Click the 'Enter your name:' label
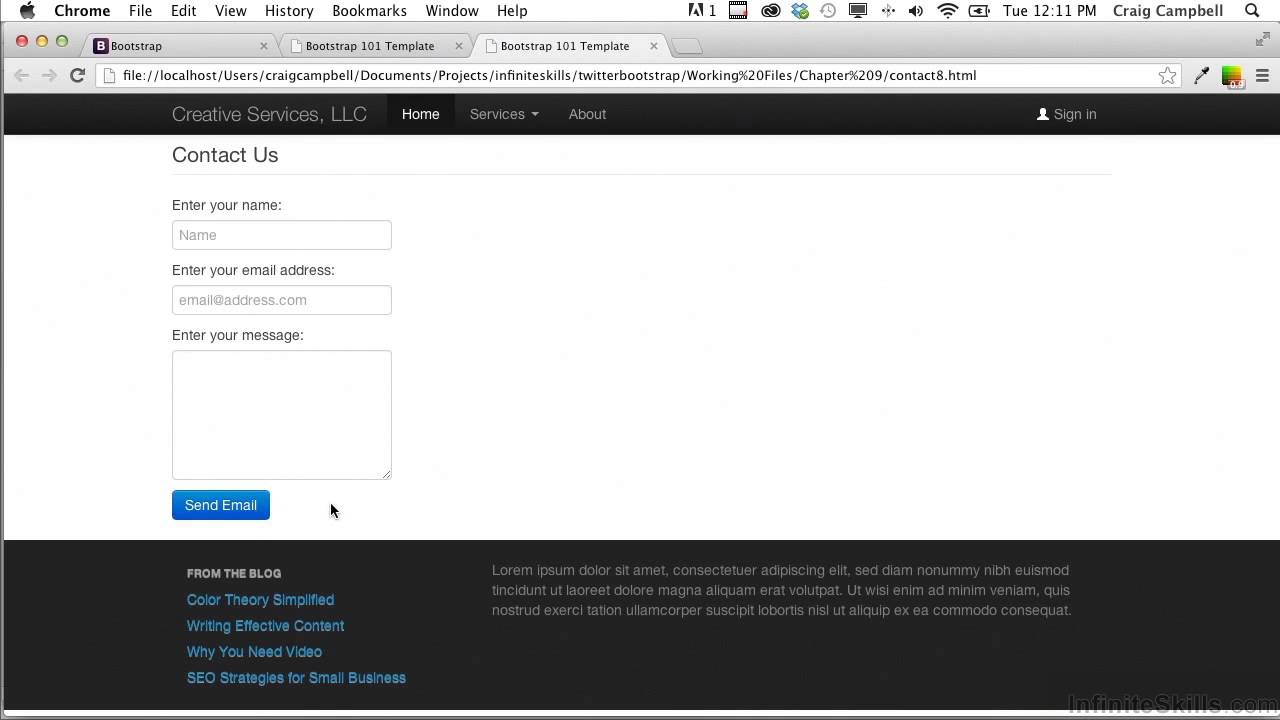 pos(227,205)
